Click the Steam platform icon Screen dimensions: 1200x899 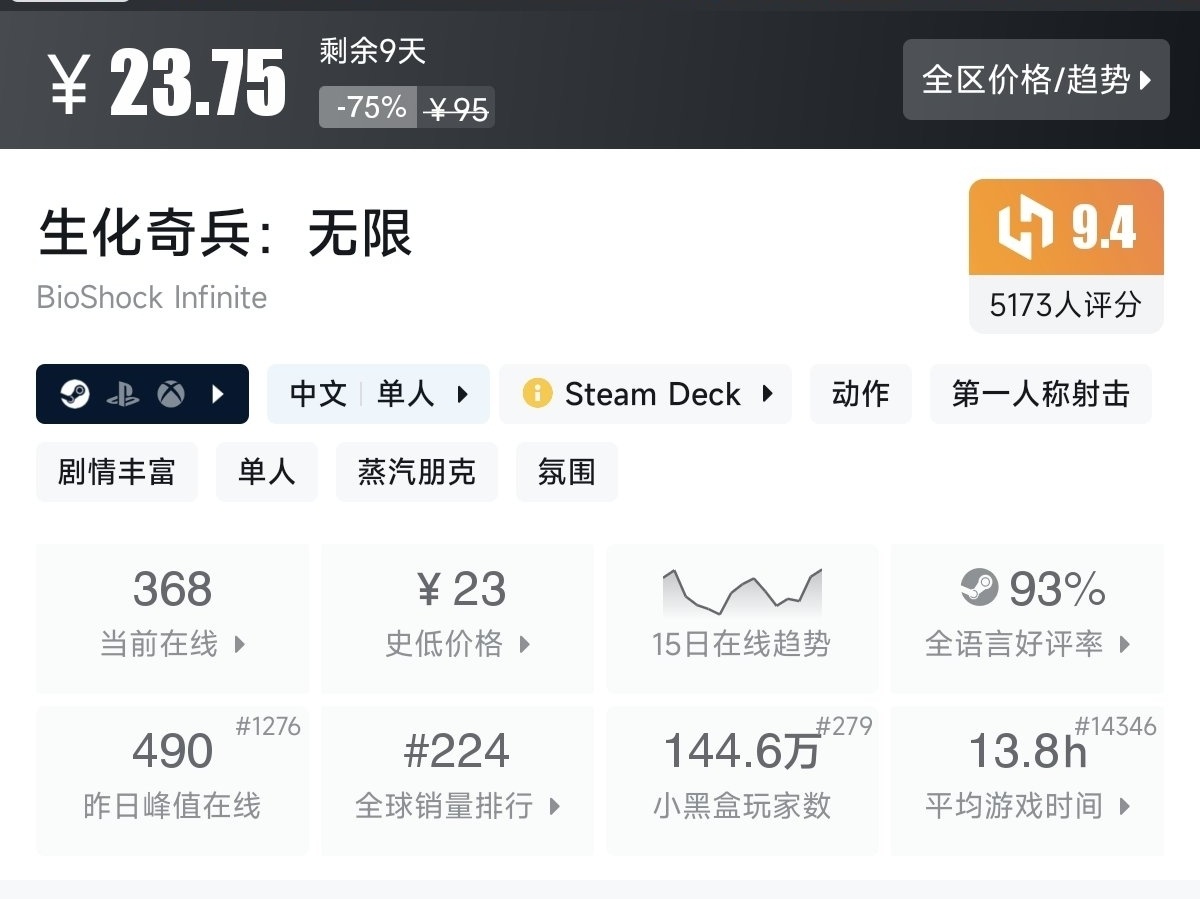click(x=74, y=395)
